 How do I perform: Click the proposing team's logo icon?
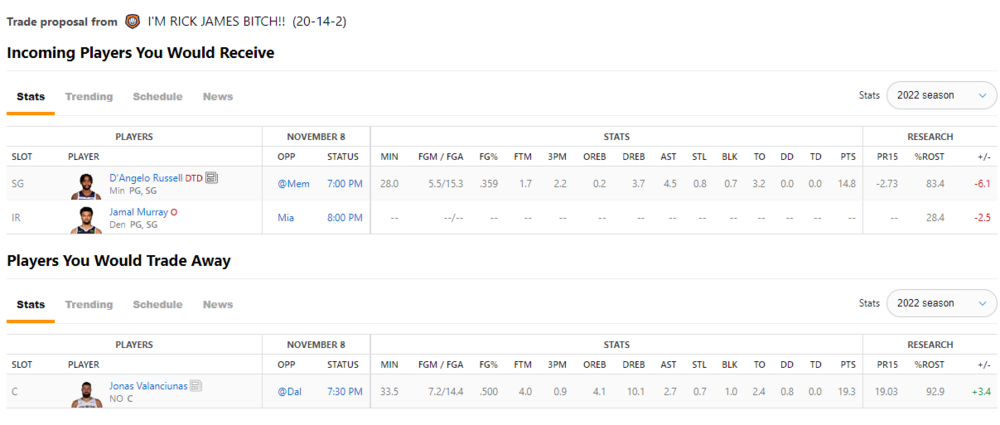[133, 21]
